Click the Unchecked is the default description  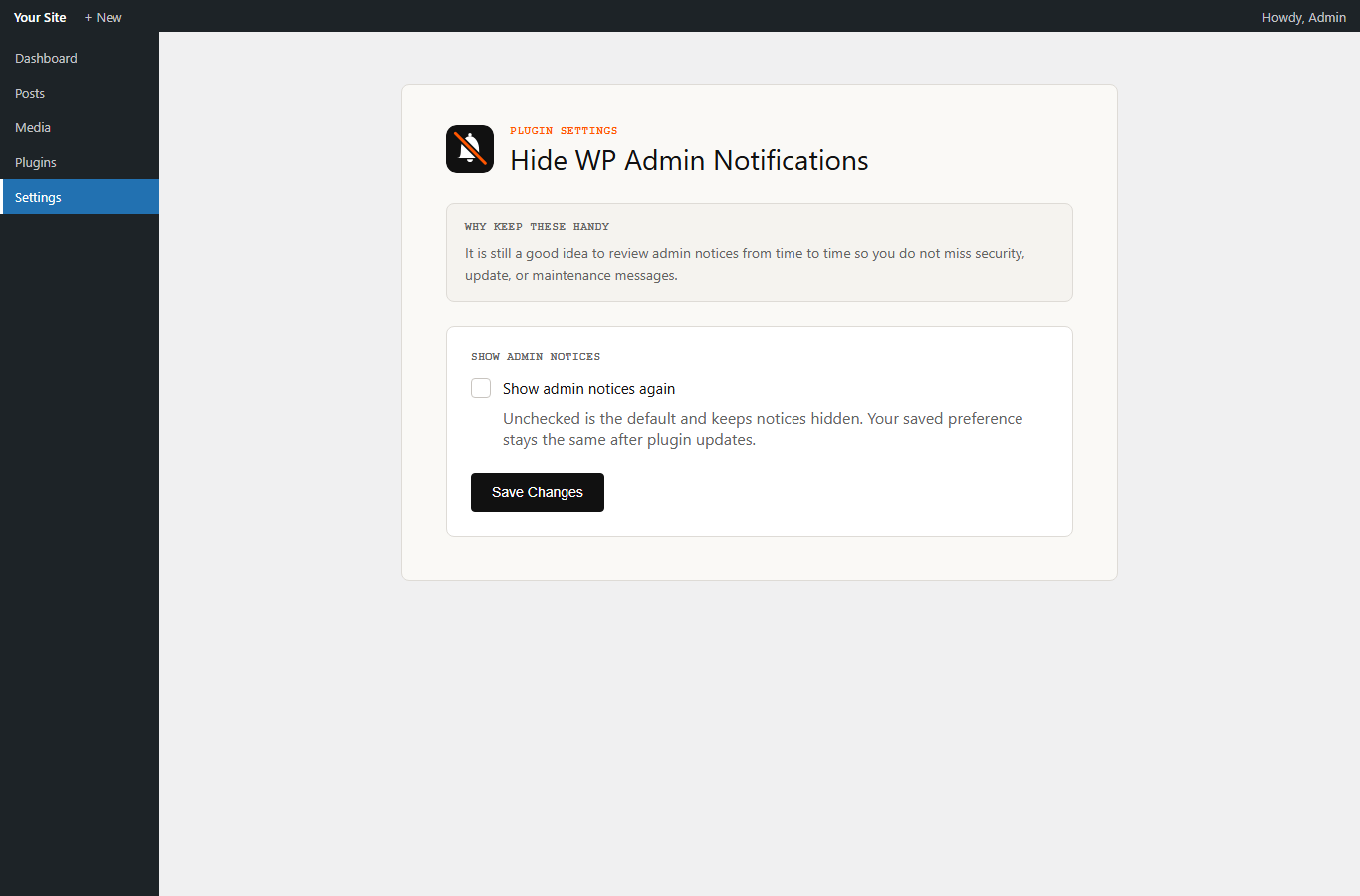763,429
